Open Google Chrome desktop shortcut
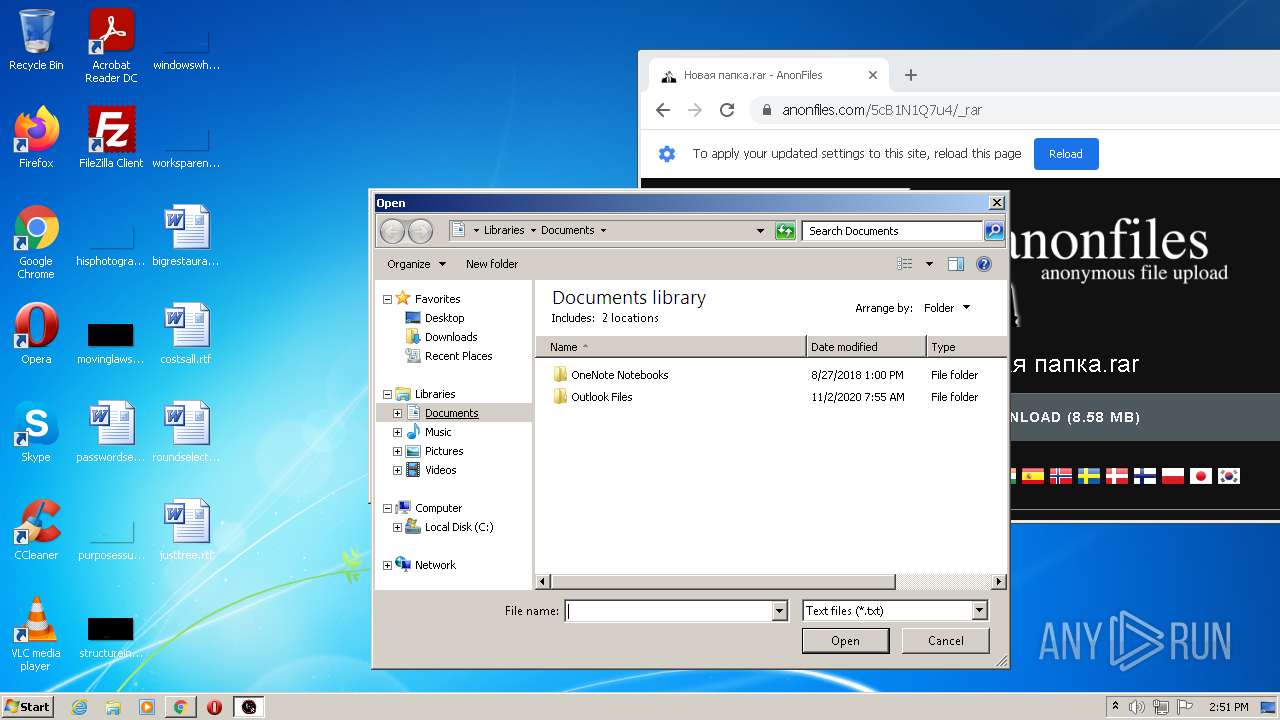This screenshot has height=720, width=1280. pyautogui.click(x=36, y=242)
